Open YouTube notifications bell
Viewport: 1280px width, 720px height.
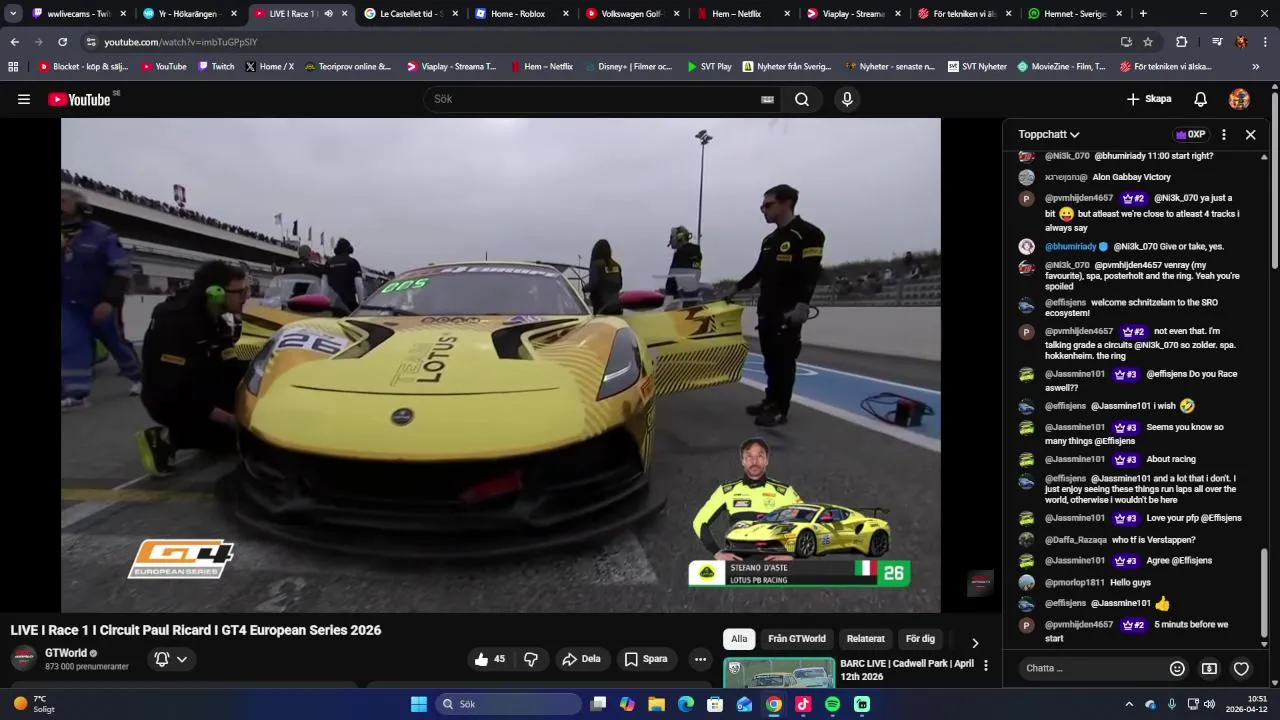(x=1201, y=99)
